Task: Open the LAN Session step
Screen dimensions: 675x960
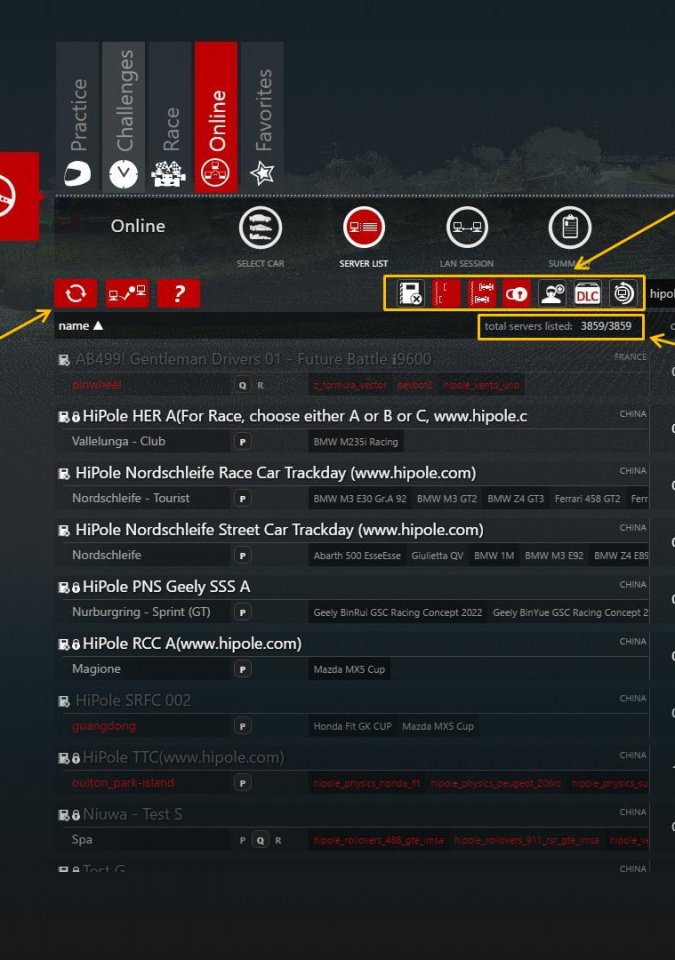Action: [467, 228]
